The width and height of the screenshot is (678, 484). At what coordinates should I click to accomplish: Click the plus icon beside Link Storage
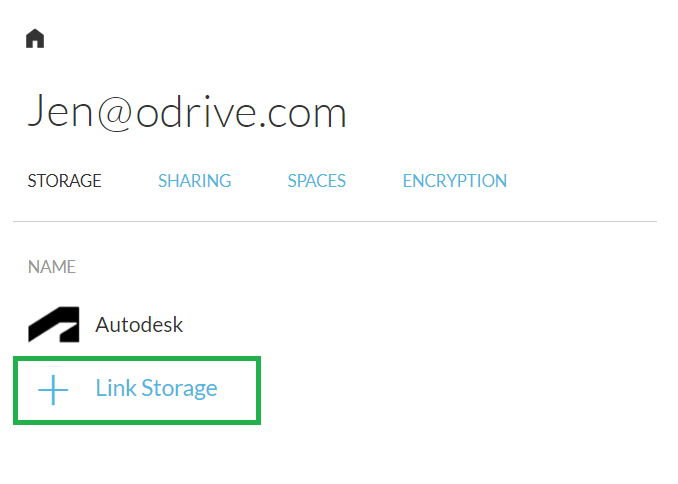[52, 389]
